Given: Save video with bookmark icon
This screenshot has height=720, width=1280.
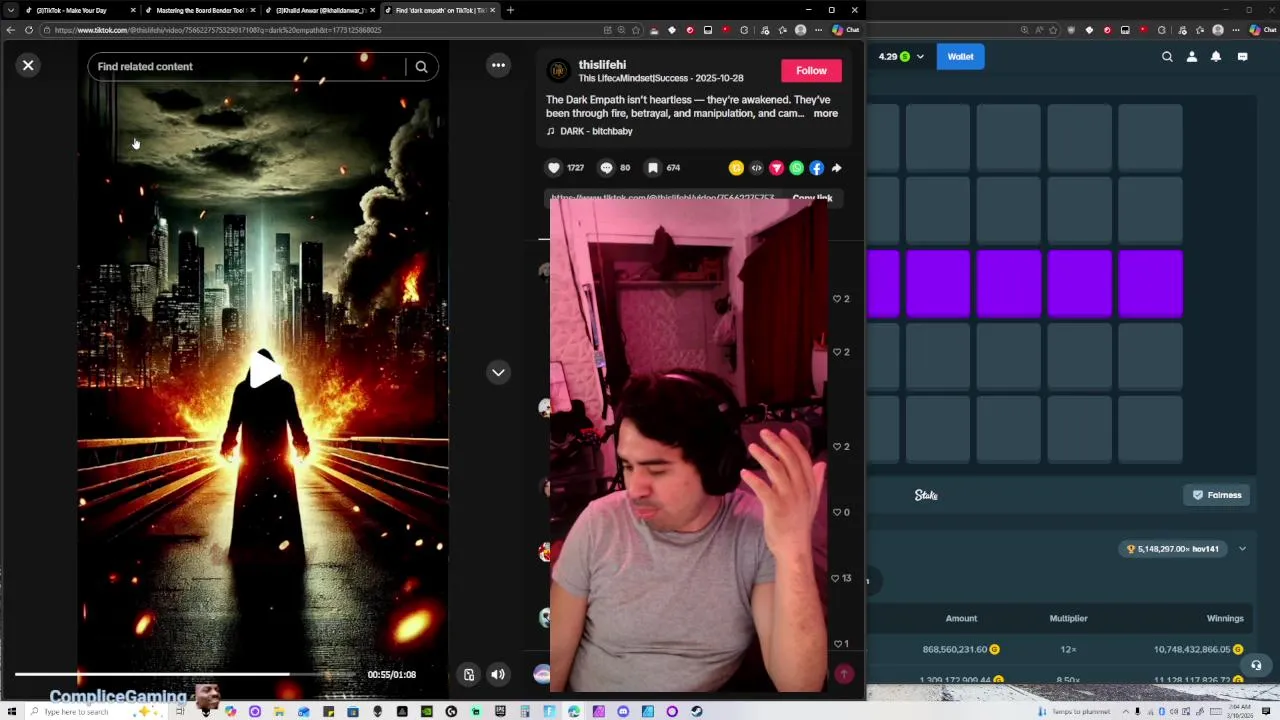Looking at the screenshot, I should [x=652, y=168].
